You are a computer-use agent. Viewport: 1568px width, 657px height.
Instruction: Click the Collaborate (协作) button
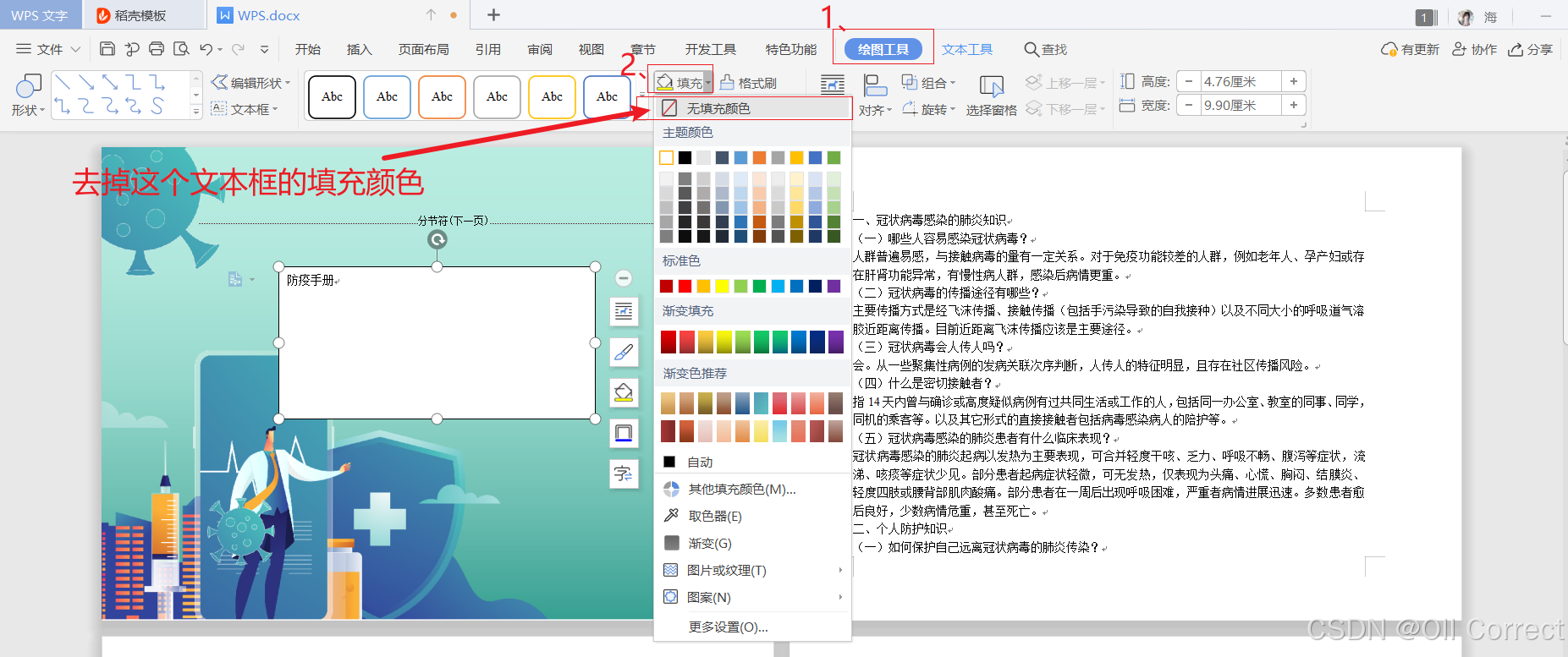pyautogui.click(x=1475, y=49)
